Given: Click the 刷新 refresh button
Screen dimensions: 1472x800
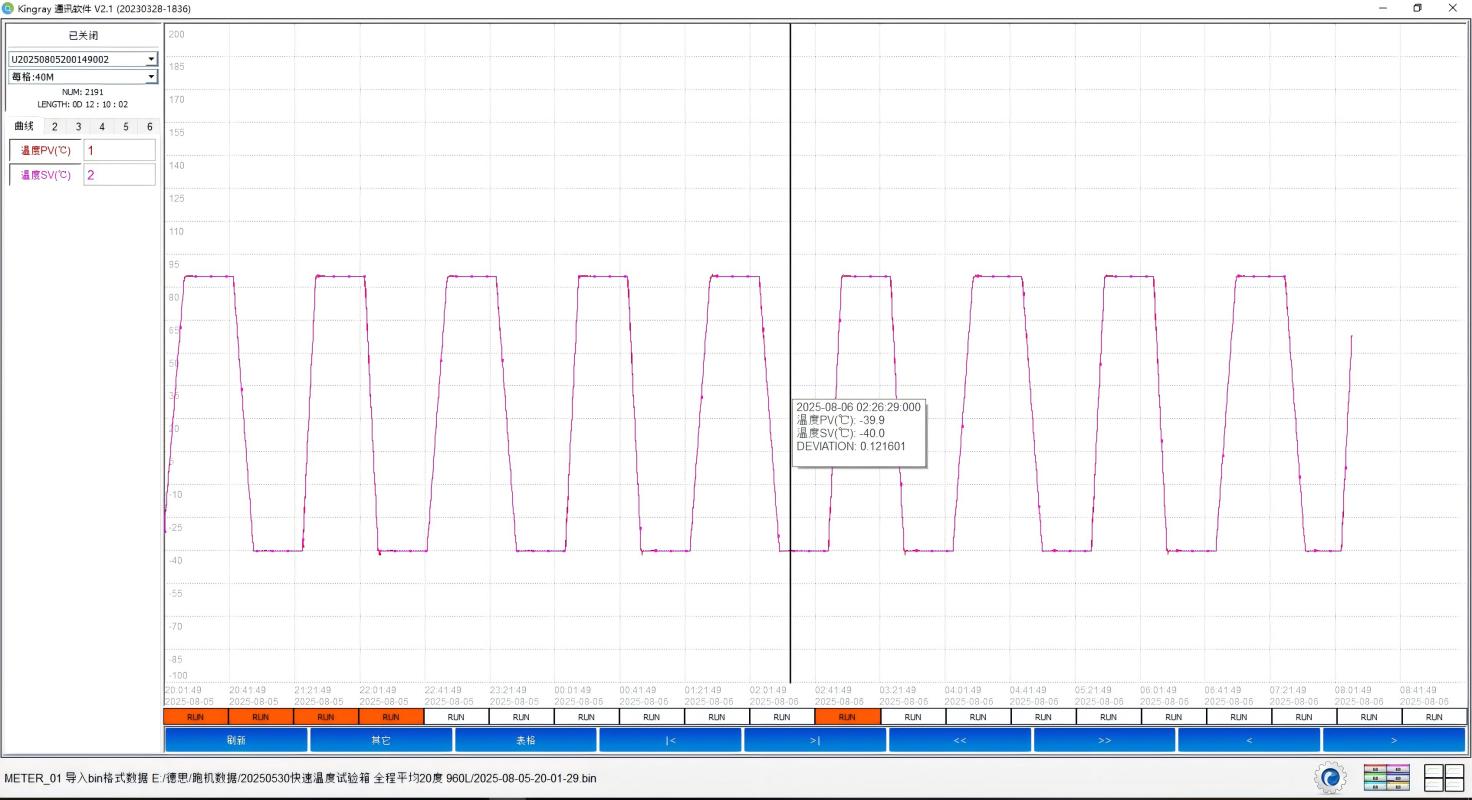Looking at the screenshot, I should tap(236, 740).
